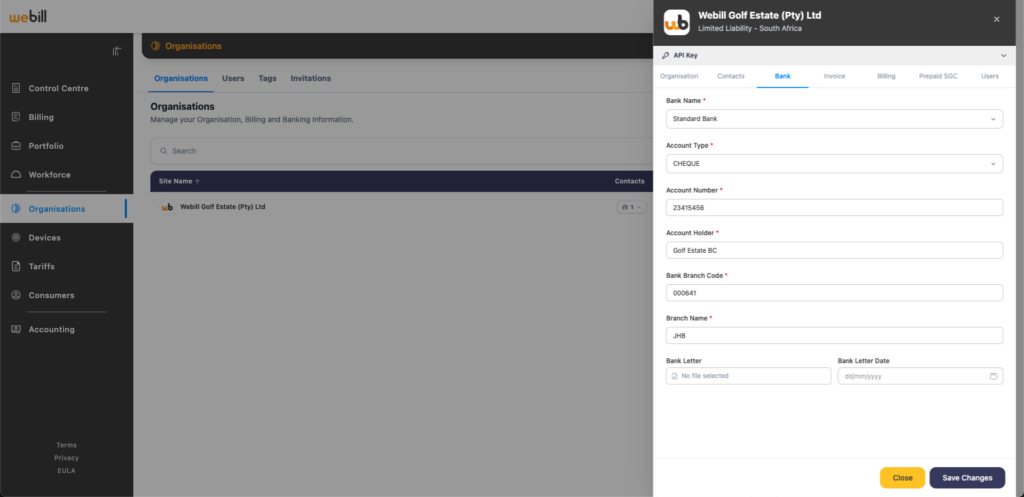The height and width of the screenshot is (497, 1024).
Task: Click the Consumers sidebar icon
Action: tap(16, 295)
